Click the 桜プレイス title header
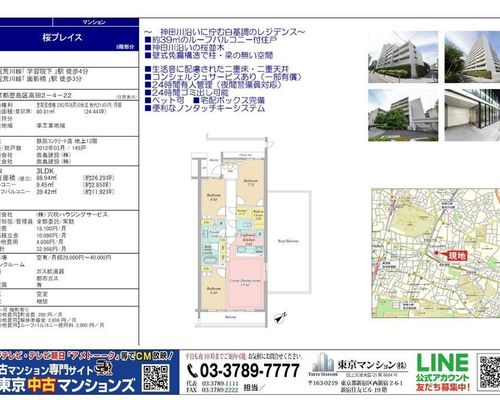The width and height of the screenshot is (500, 400). point(62,37)
